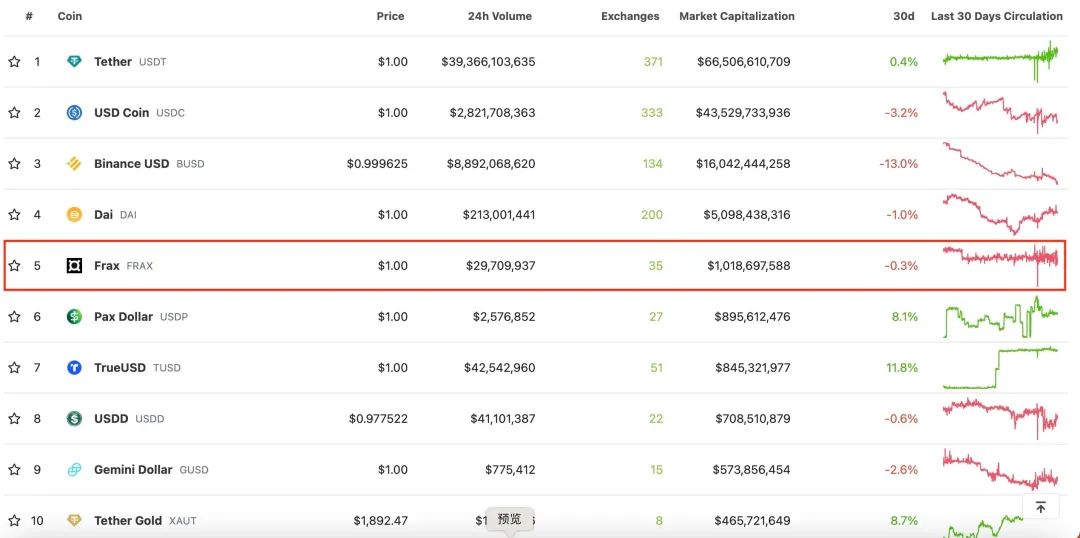This screenshot has width=1080, height=538.
Task: Click the TrueUSD logo icon
Action: click(74, 368)
